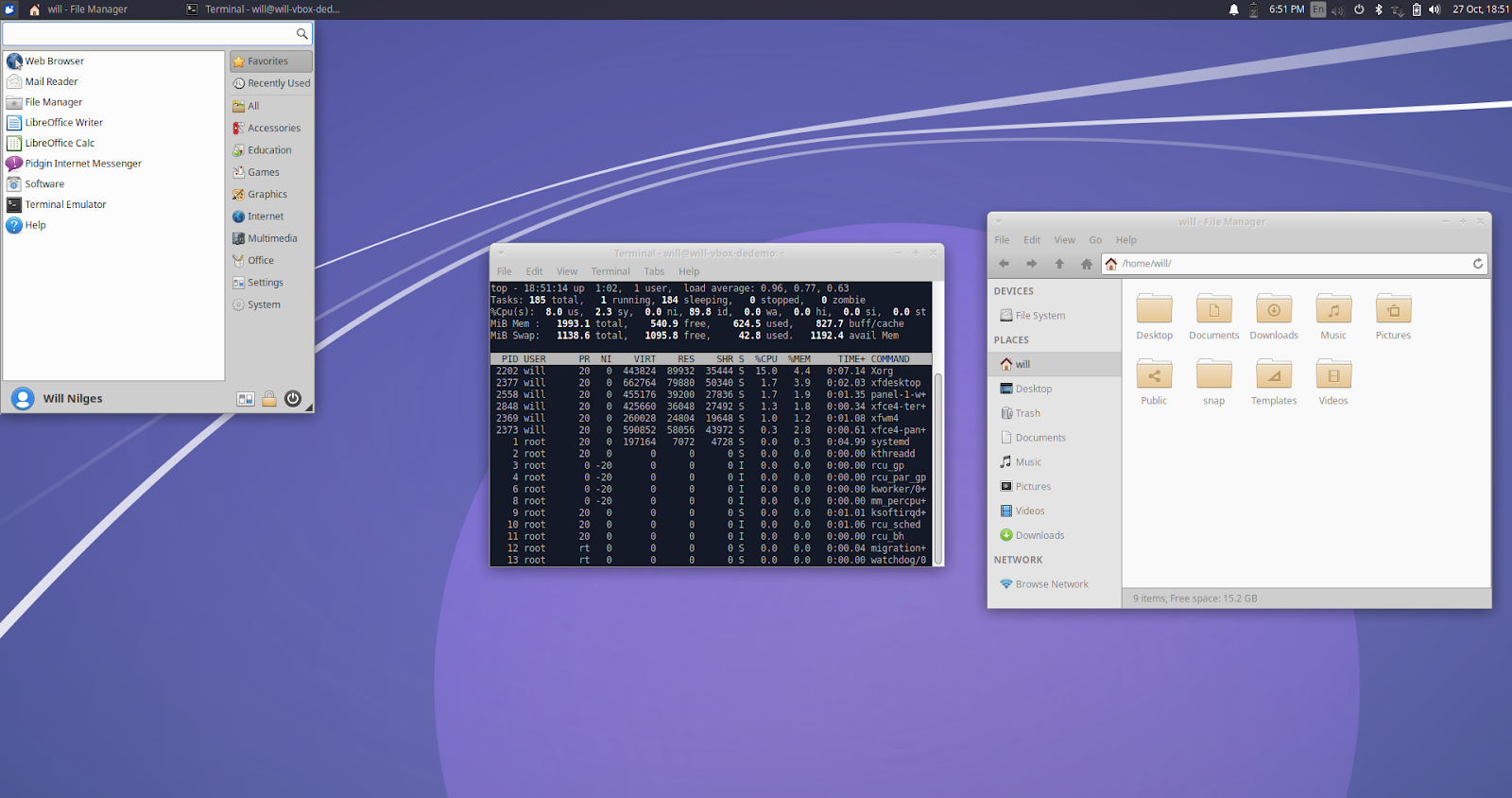1512x798 pixels.
Task: Click the network connection arrows in the panel
Action: tap(1397, 10)
